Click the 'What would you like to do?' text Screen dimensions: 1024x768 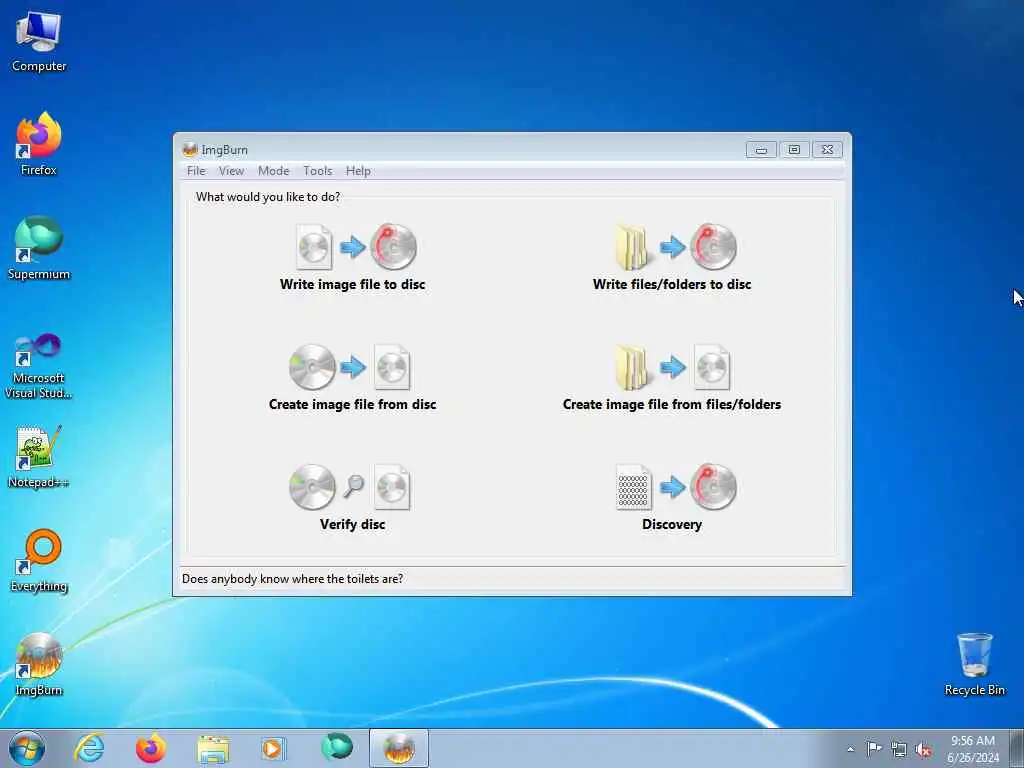tap(268, 197)
